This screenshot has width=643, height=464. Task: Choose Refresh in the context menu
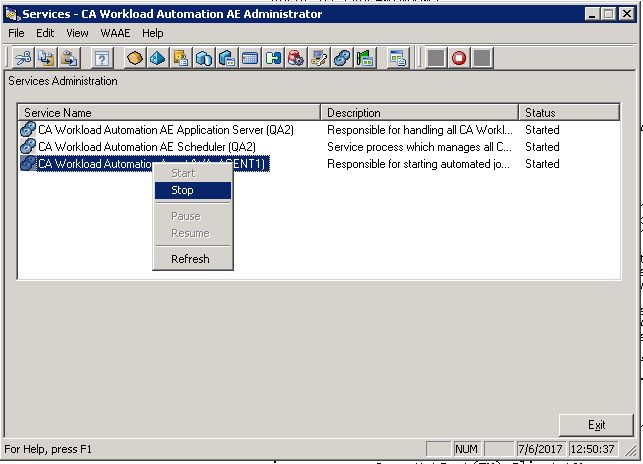pos(193,259)
